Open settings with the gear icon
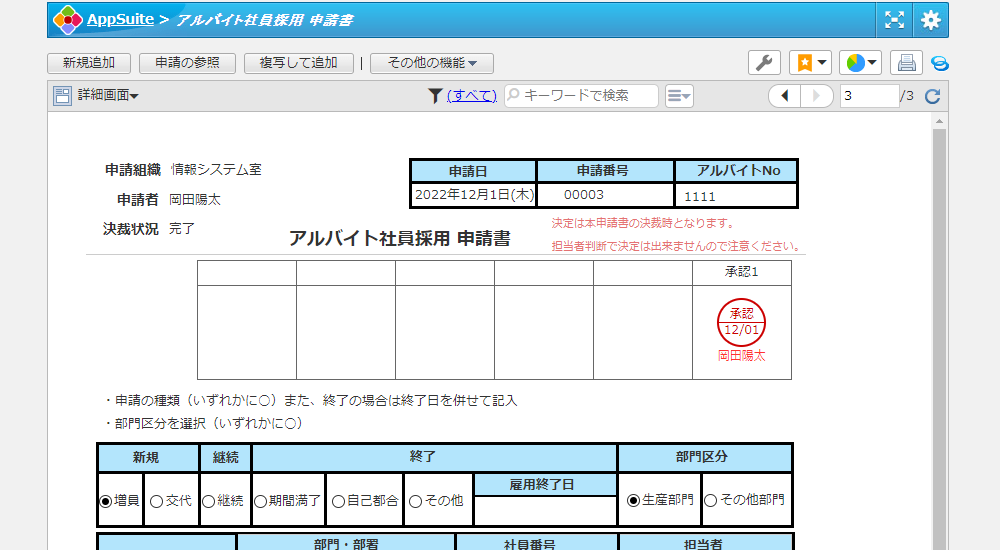Image resolution: width=1000 pixels, height=550 pixels. tap(931, 20)
